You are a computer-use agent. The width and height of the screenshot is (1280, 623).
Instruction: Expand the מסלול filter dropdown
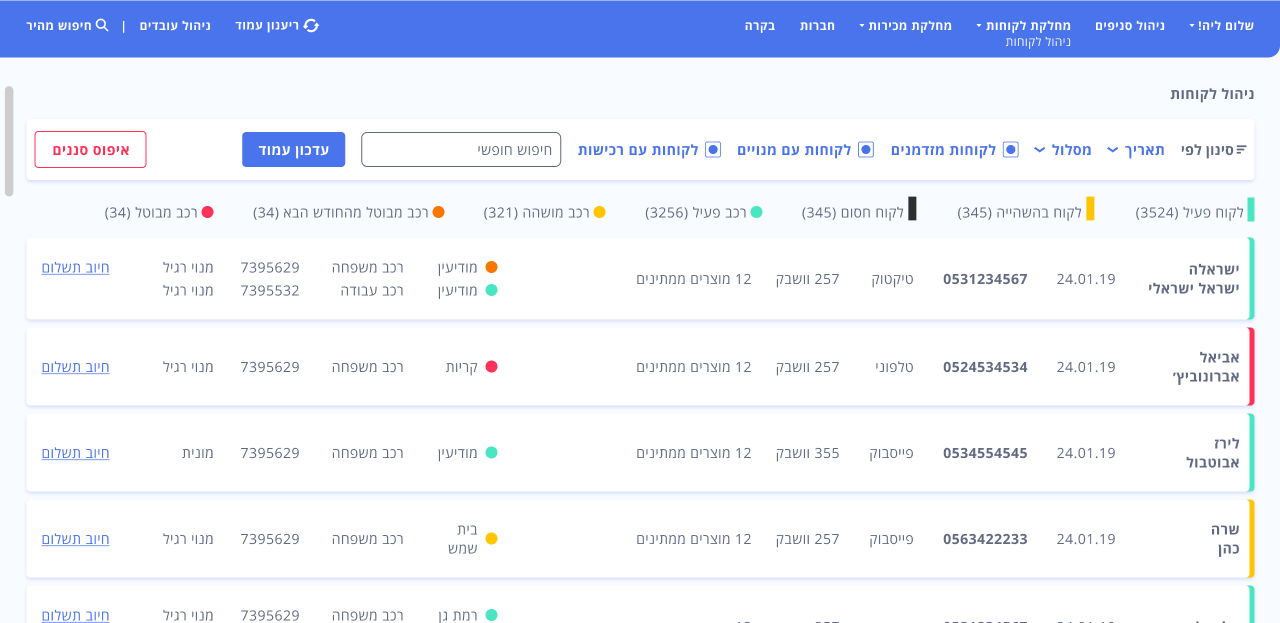coord(1062,150)
